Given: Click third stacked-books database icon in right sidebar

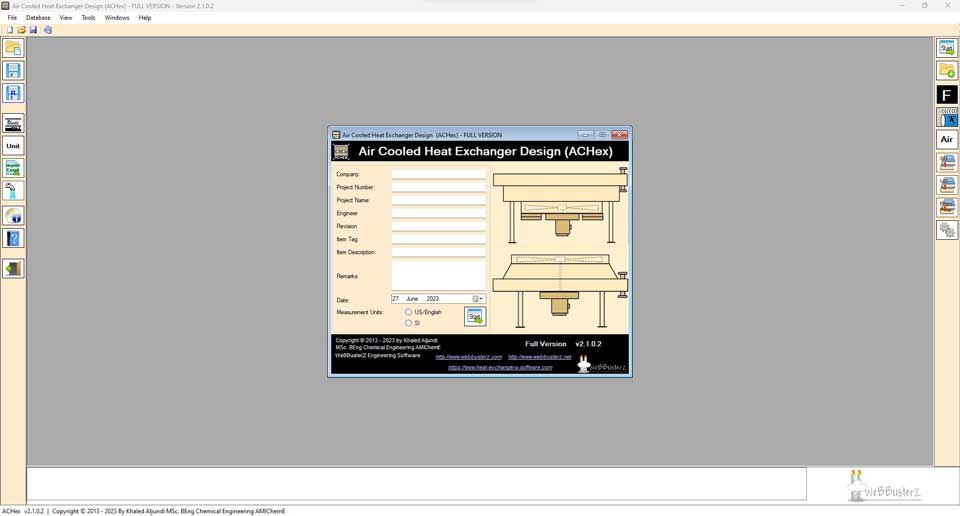Looking at the screenshot, I should click(947, 208).
